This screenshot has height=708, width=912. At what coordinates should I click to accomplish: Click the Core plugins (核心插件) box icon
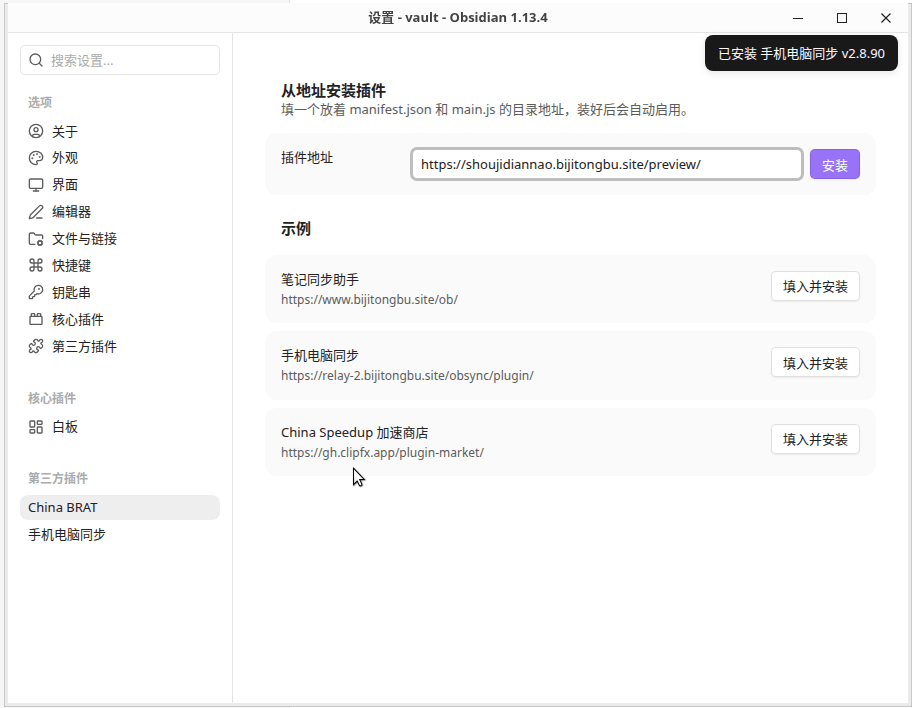[x=36, y=319]
